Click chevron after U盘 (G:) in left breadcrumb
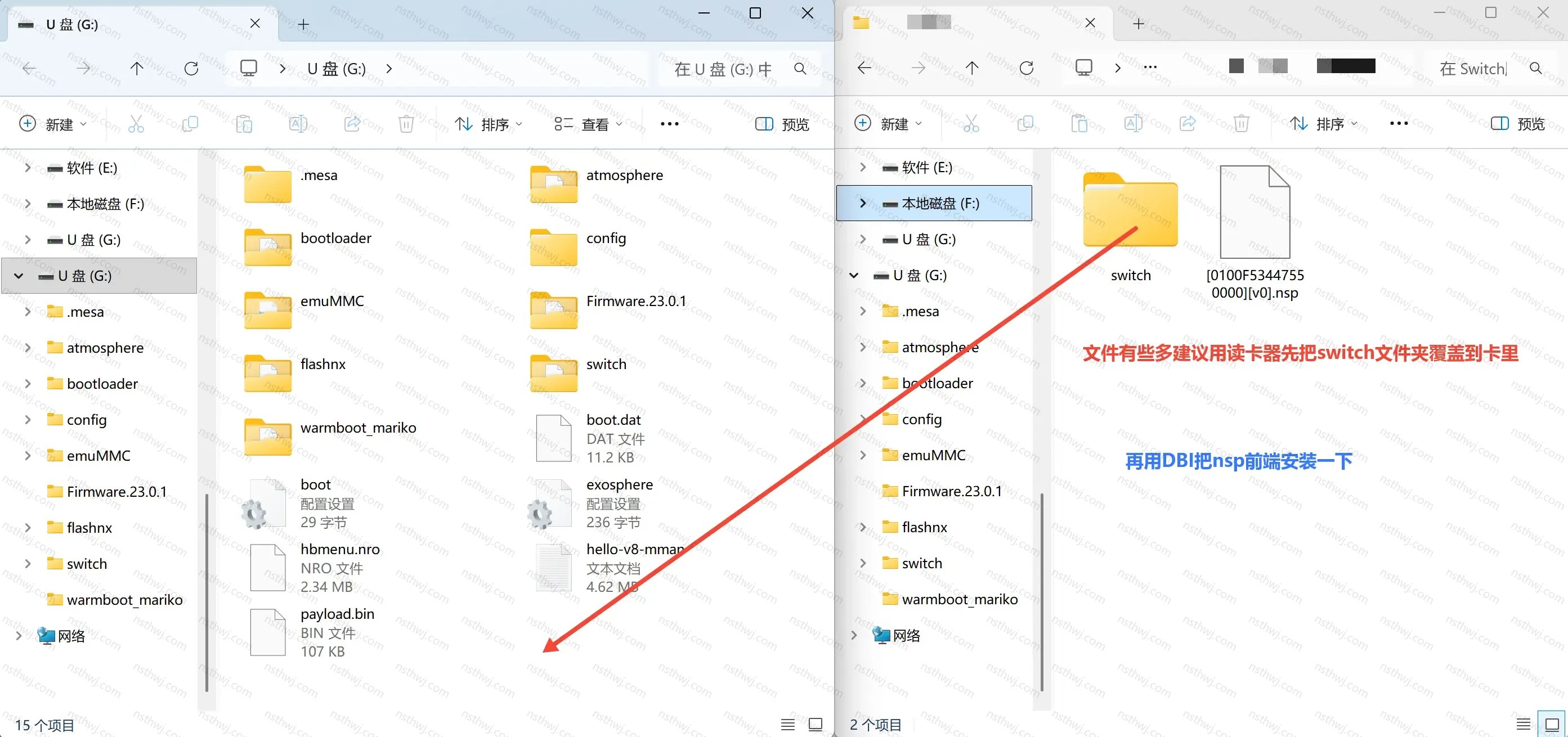Screen dimensions: 1568x737 click(389, 69)
